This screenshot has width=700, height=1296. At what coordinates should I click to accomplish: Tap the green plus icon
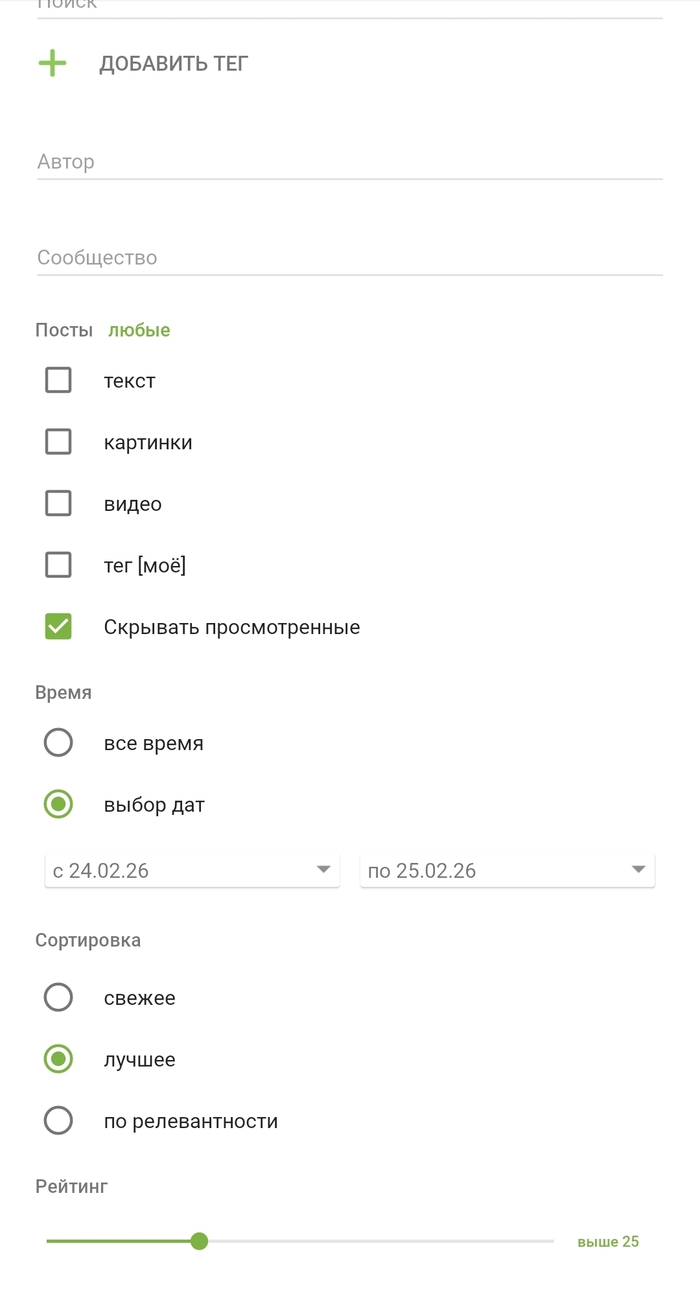pos(52,64)
